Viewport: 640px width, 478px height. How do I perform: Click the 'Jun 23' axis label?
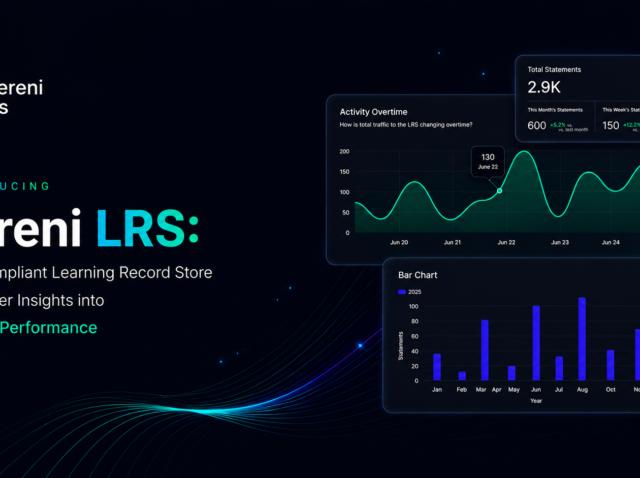click(x=560, y=242)
